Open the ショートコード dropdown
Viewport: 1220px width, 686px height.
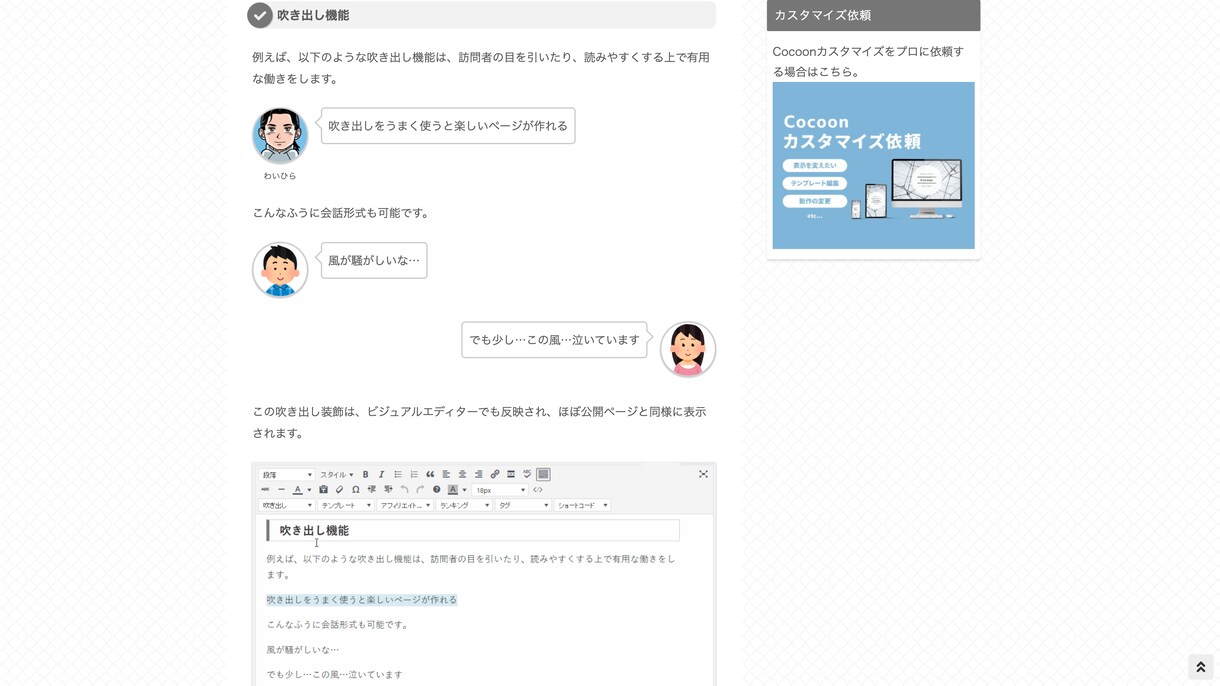tap(582, 505)
